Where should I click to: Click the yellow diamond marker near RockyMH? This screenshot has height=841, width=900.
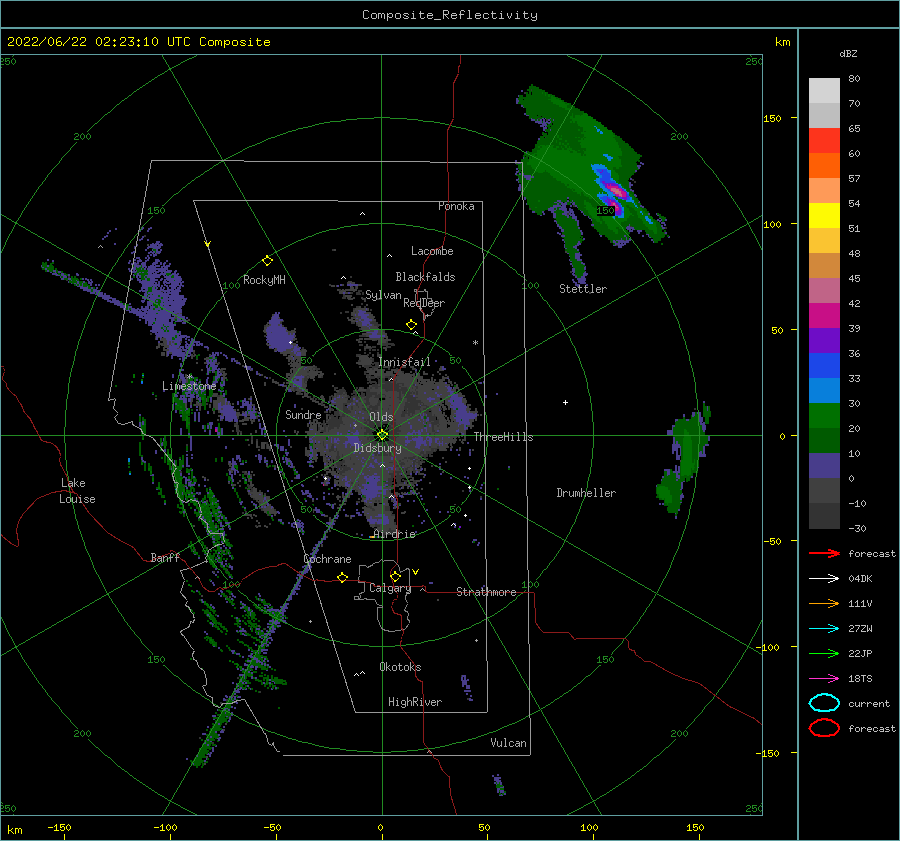(x=267, y=261)
